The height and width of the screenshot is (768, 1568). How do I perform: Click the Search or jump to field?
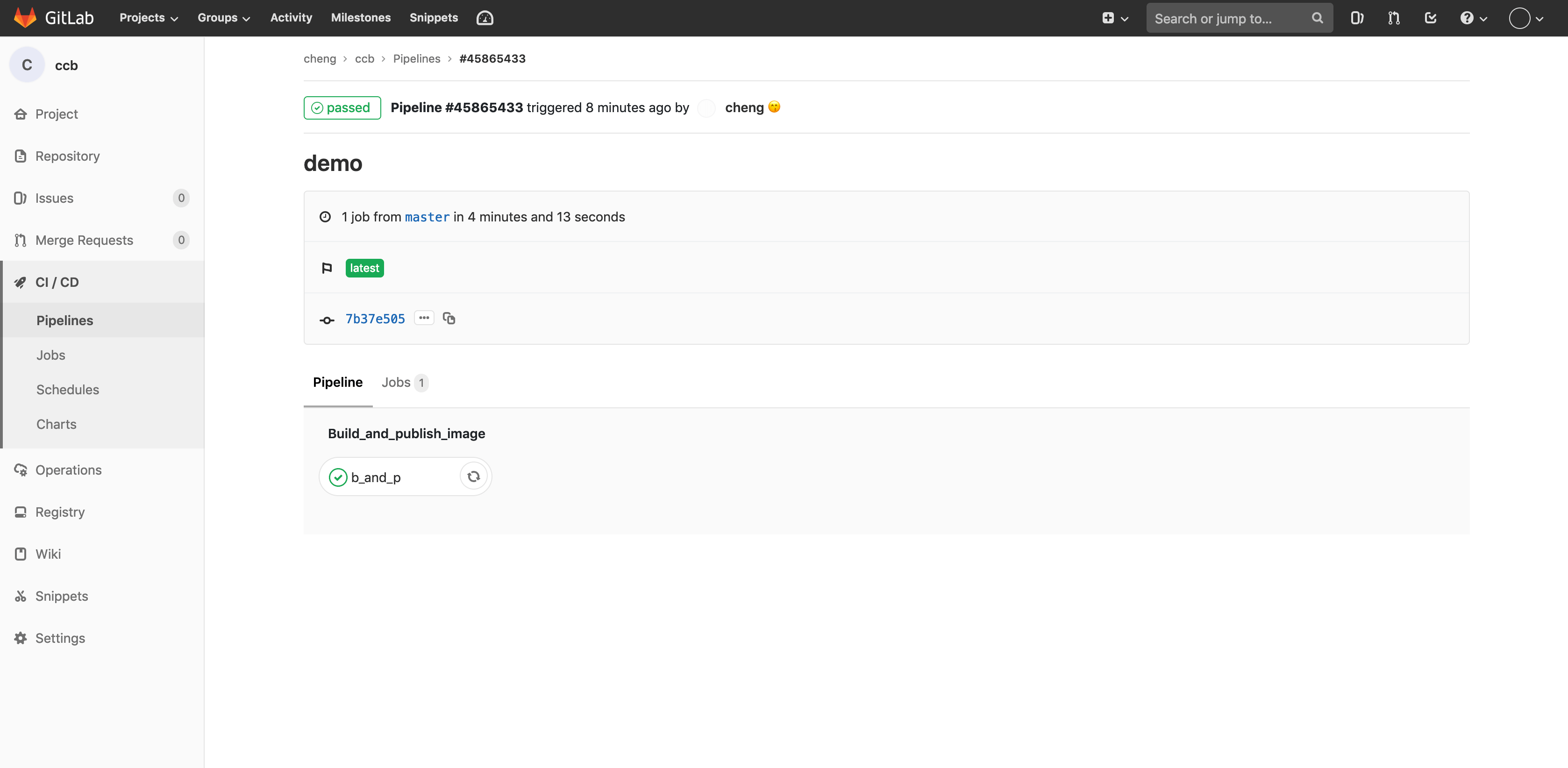[1224, 18]
